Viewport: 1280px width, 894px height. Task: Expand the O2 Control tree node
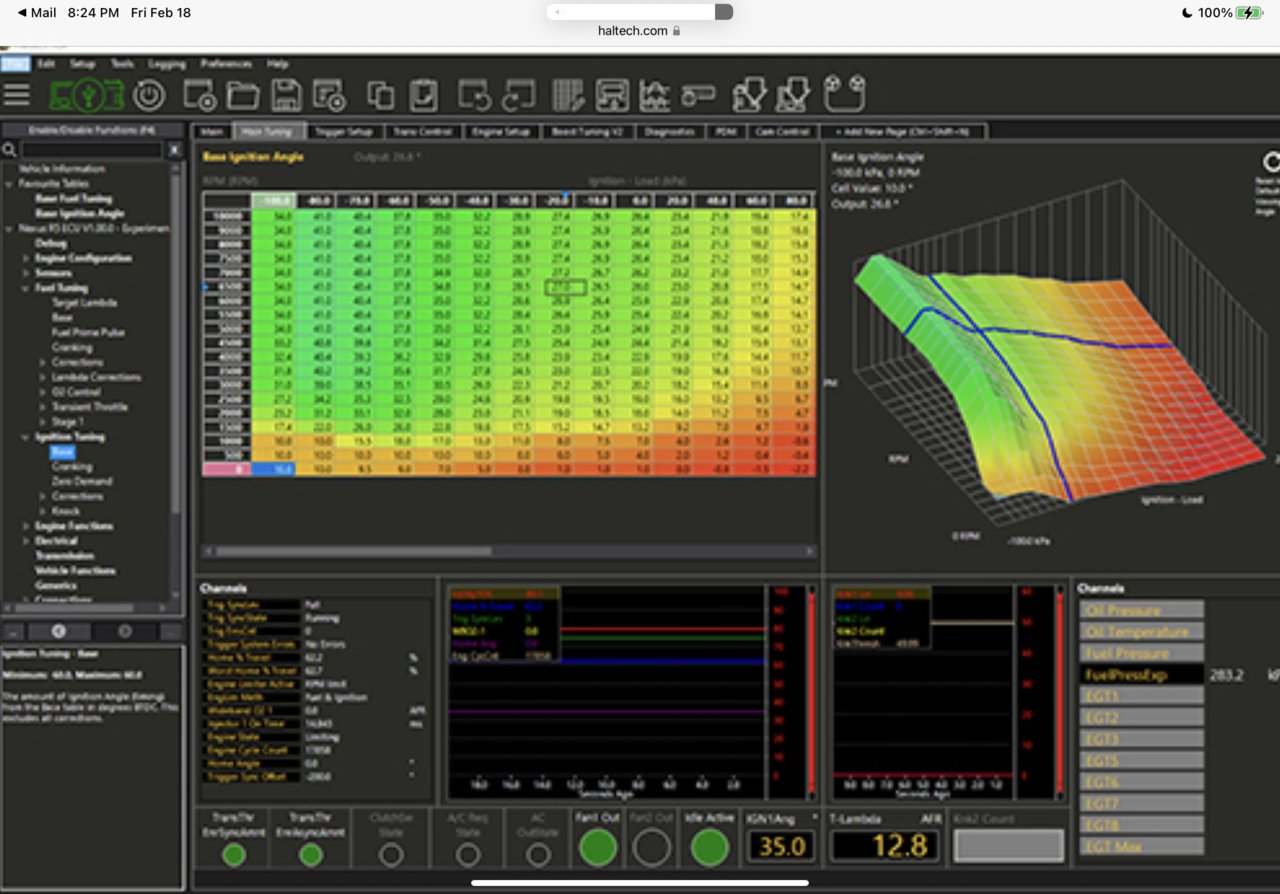41,392
